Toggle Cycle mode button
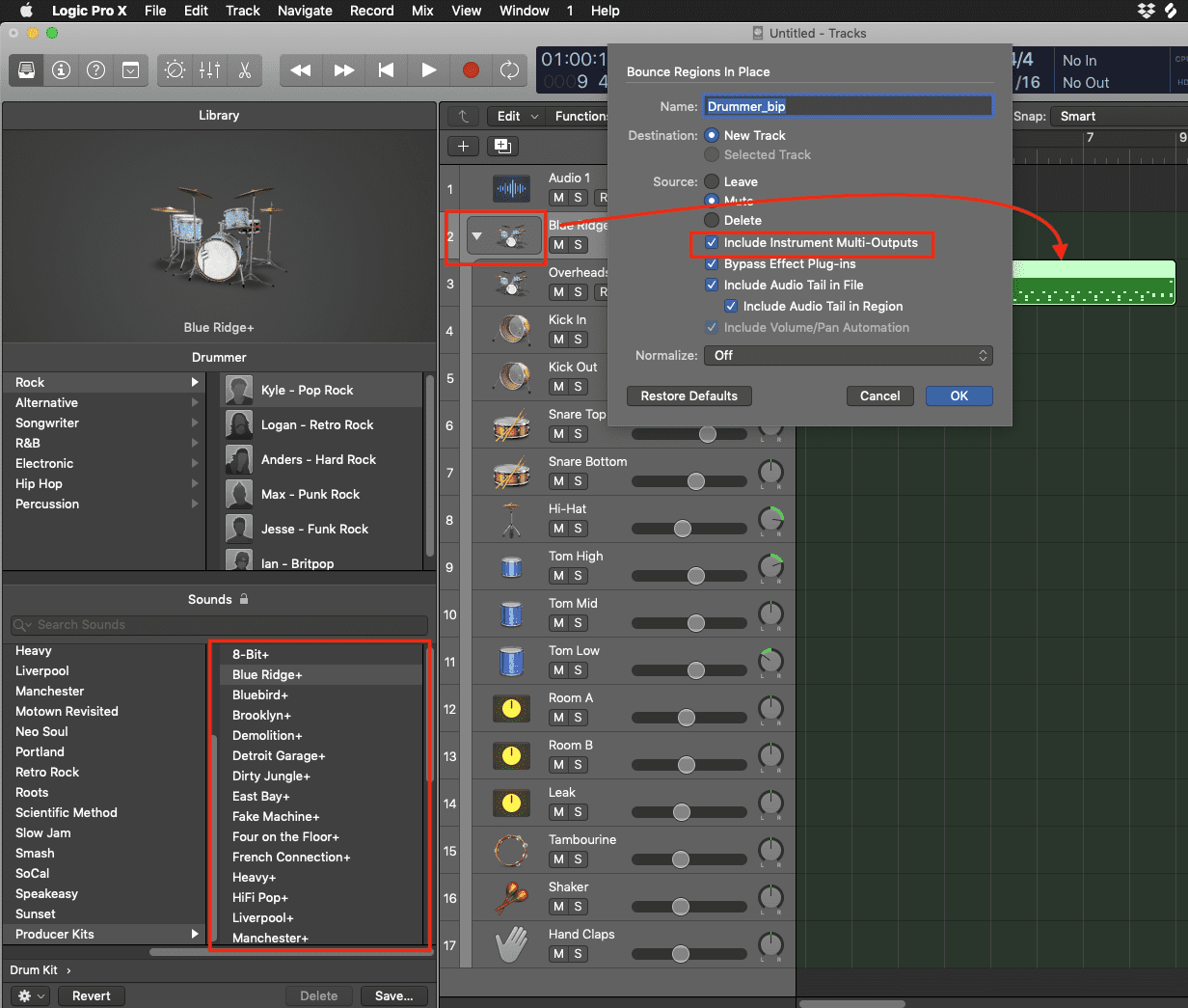 pyautogui.click(x=509, y=70)
